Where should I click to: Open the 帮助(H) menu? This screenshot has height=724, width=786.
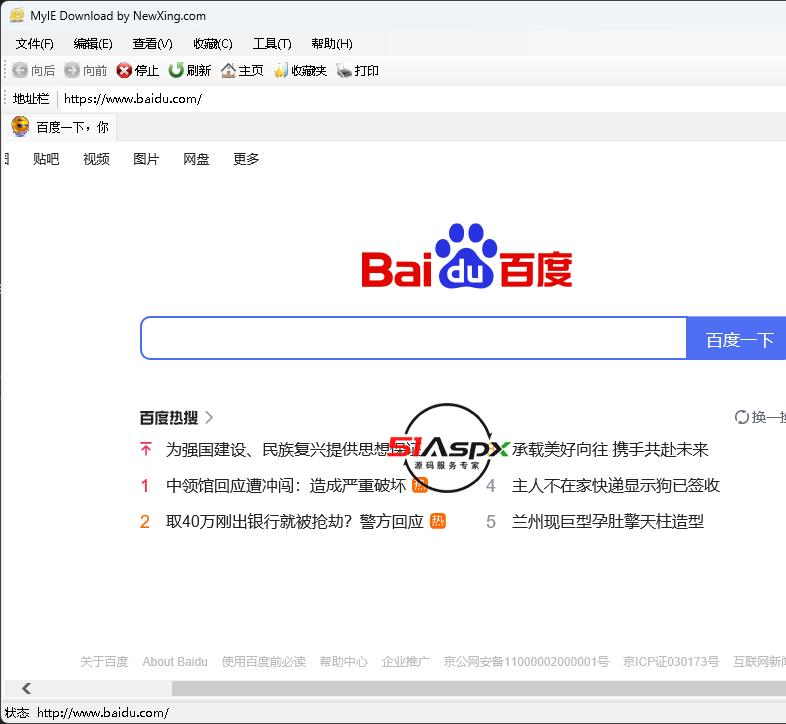click(331, 44)
